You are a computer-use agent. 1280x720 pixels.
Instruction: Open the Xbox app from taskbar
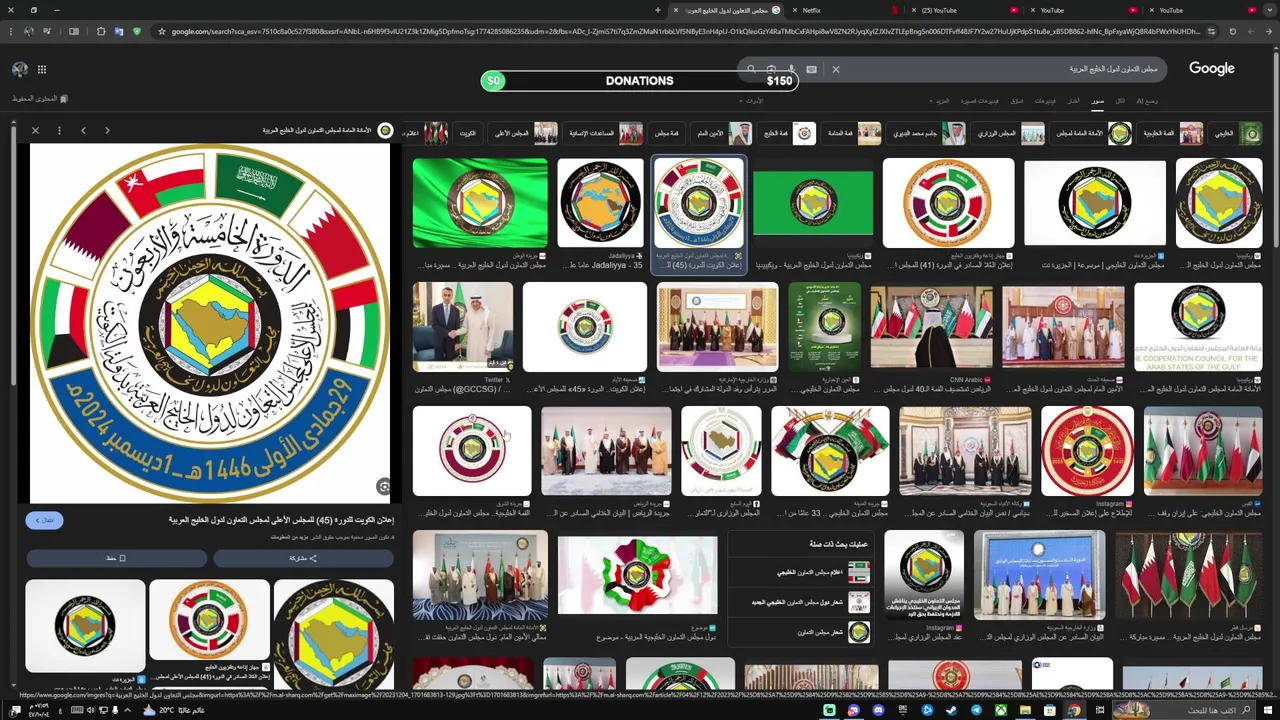tap(1001, 710)
